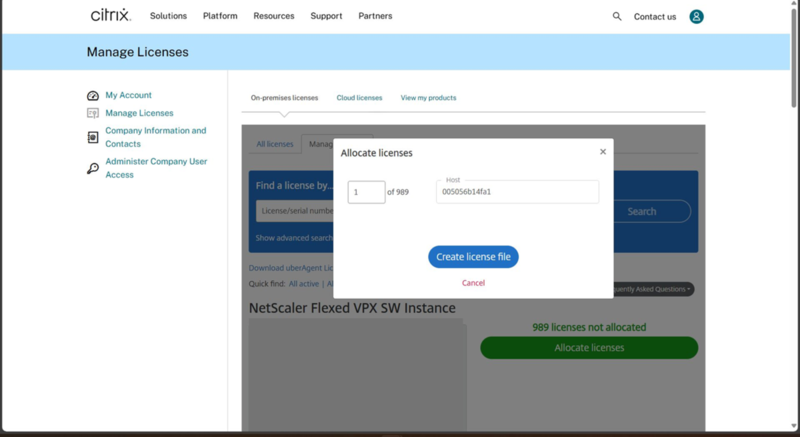Click the green Allocate licenses button
800x437 pixels.
click(589, 348)
